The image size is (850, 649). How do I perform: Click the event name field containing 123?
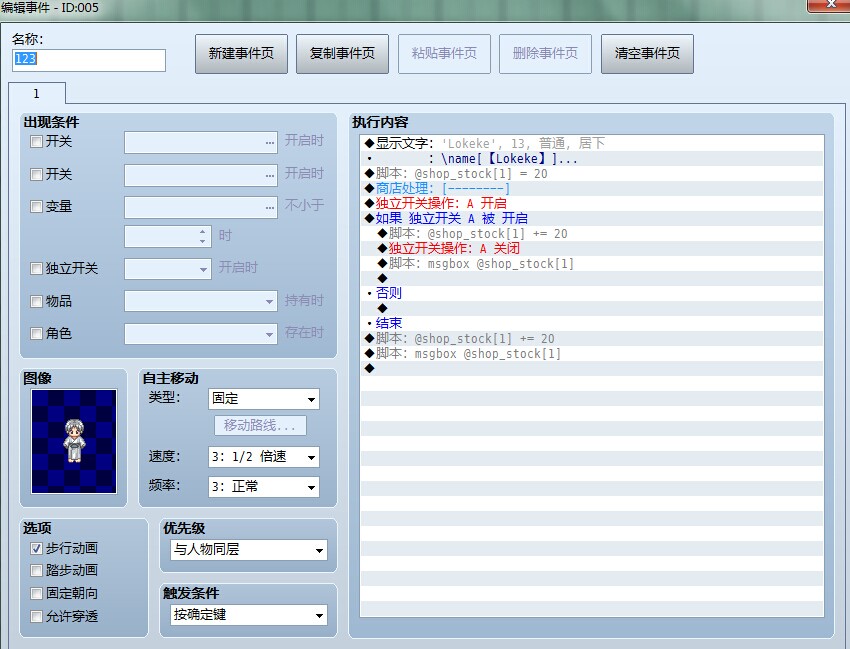click(89, 60)
